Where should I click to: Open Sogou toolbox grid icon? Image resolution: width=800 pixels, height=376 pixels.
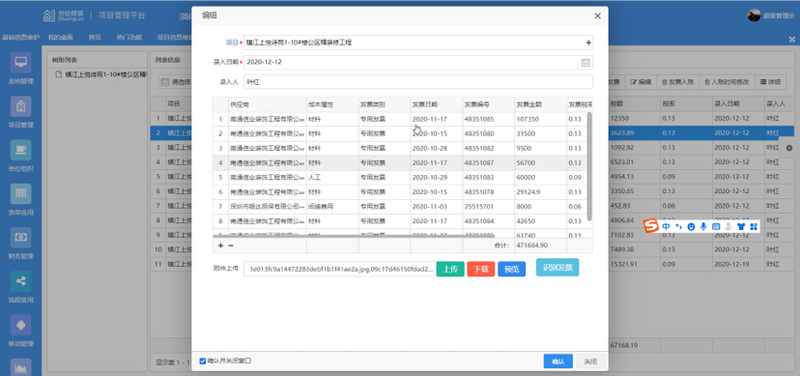tap(753, 227)
